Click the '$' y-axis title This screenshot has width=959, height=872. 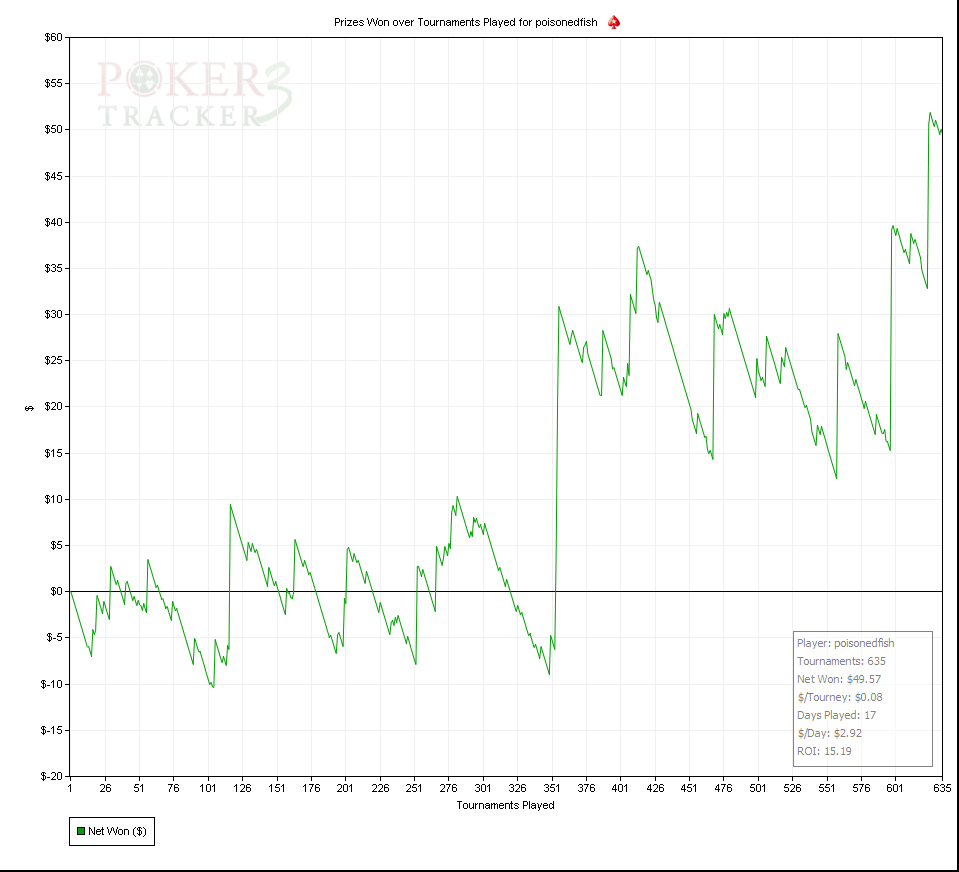pos(29,408)
